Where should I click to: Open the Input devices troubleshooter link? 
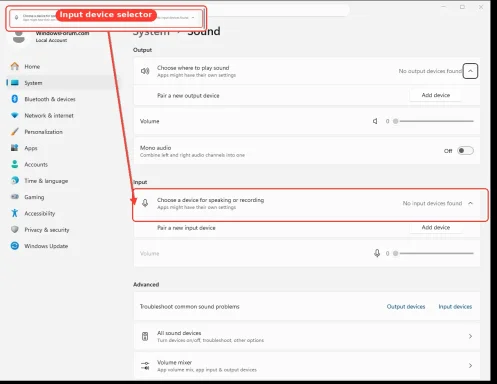(x=455, y=307)
